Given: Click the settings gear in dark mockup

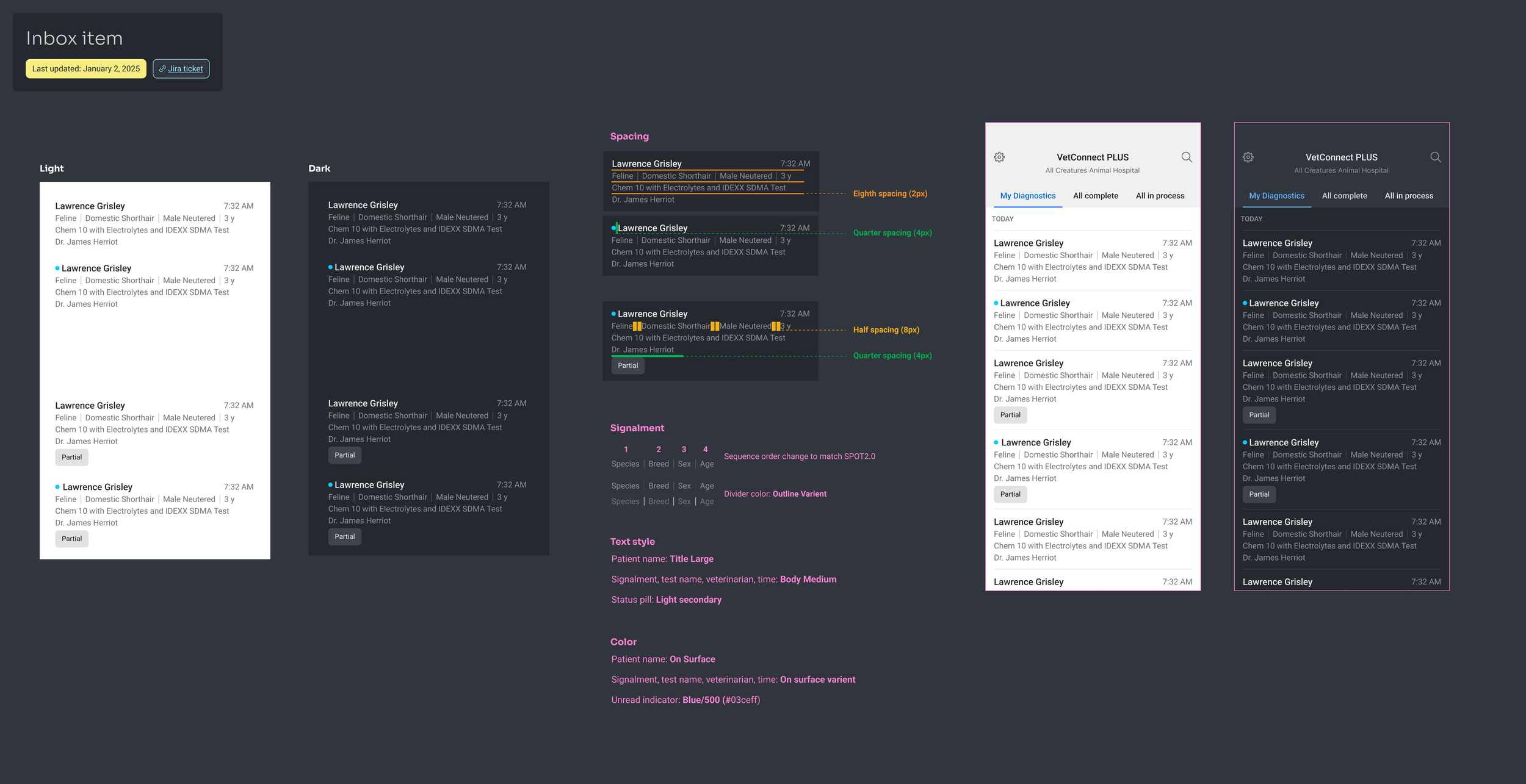Looking at the screenshot, I should point(1248,157).
